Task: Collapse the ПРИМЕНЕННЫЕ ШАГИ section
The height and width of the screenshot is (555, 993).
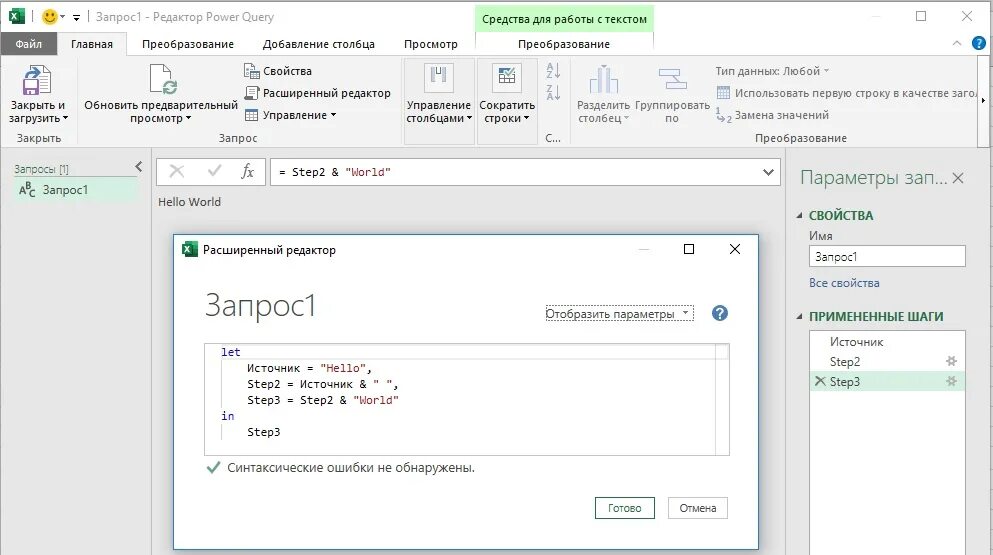Action: tap(799, 316)
